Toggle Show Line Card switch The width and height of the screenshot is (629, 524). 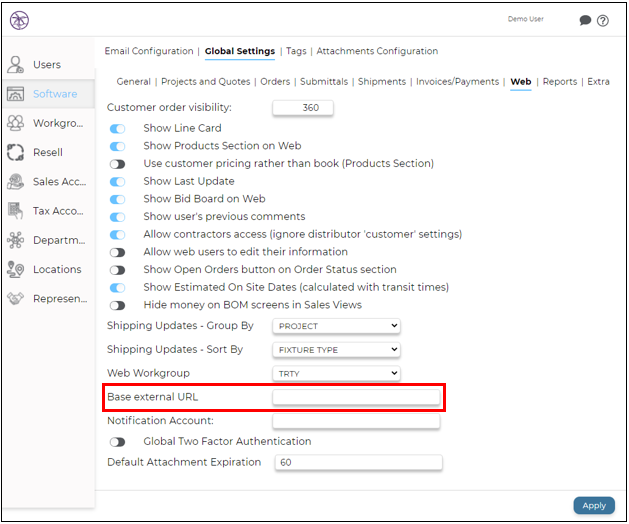click(x=118, y=129)
